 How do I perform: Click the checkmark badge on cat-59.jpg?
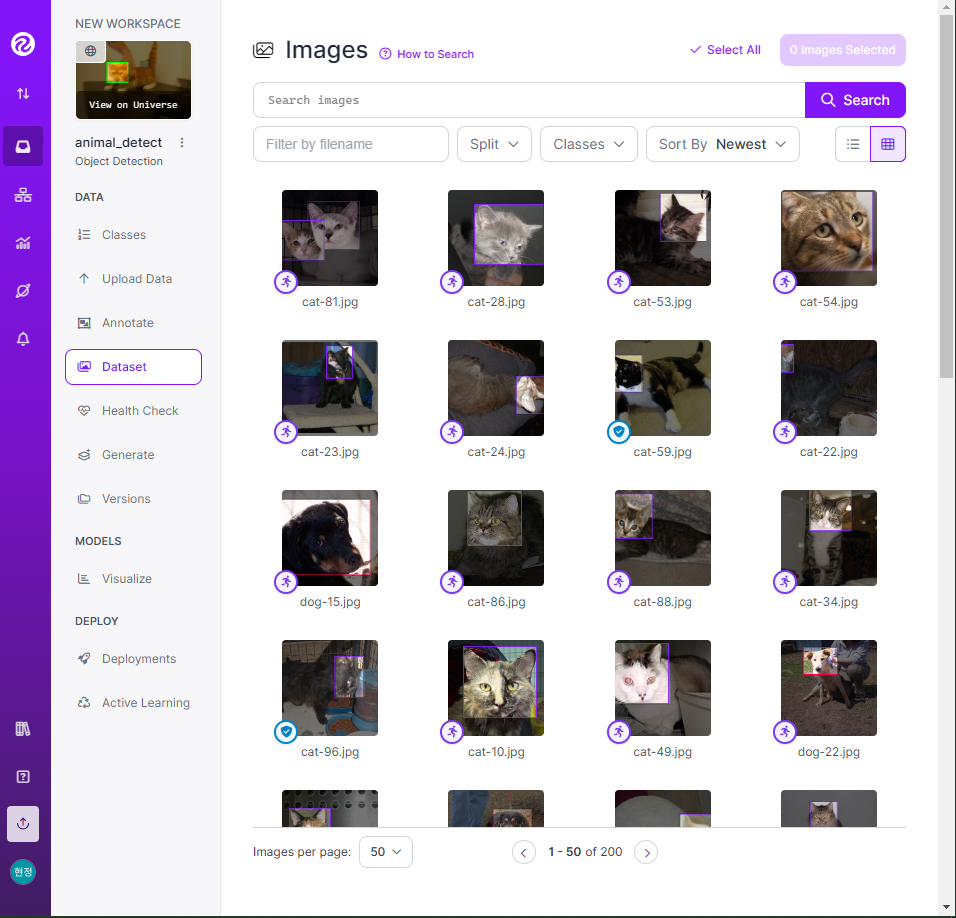tap(619, 432)
